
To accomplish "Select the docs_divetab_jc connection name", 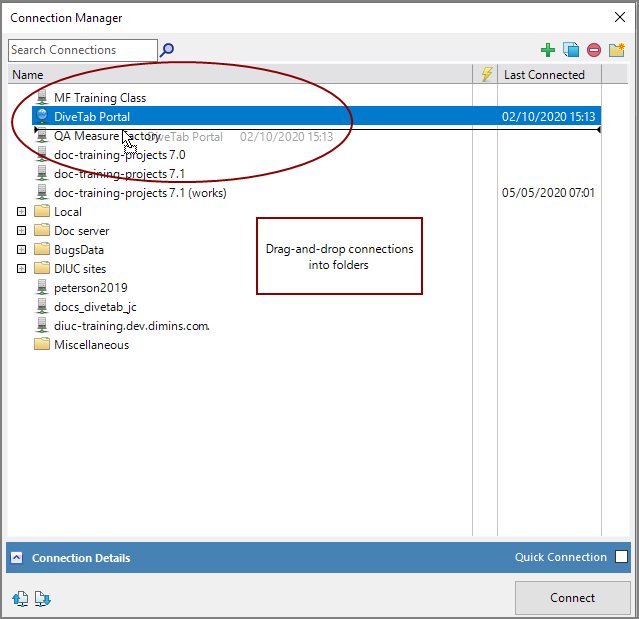I will (x=95, y=307).
